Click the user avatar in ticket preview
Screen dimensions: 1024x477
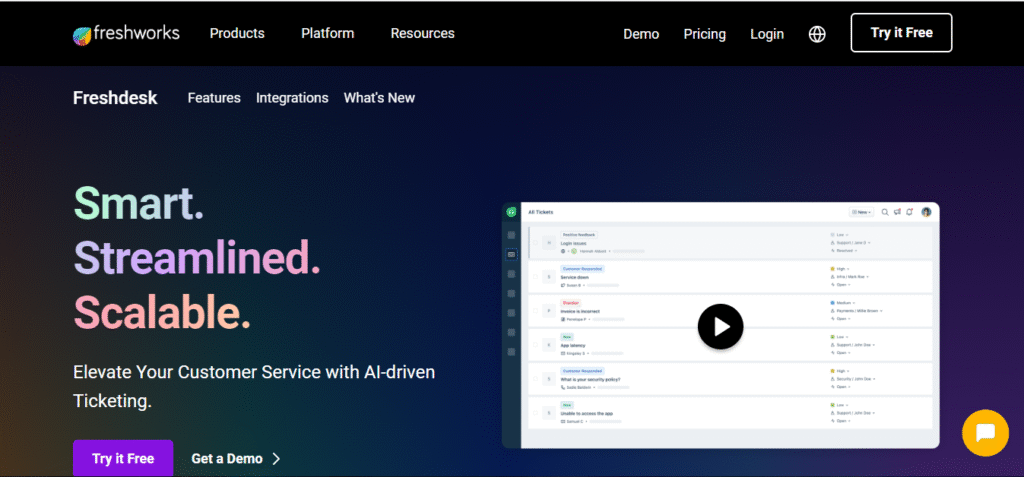[926, 212]
